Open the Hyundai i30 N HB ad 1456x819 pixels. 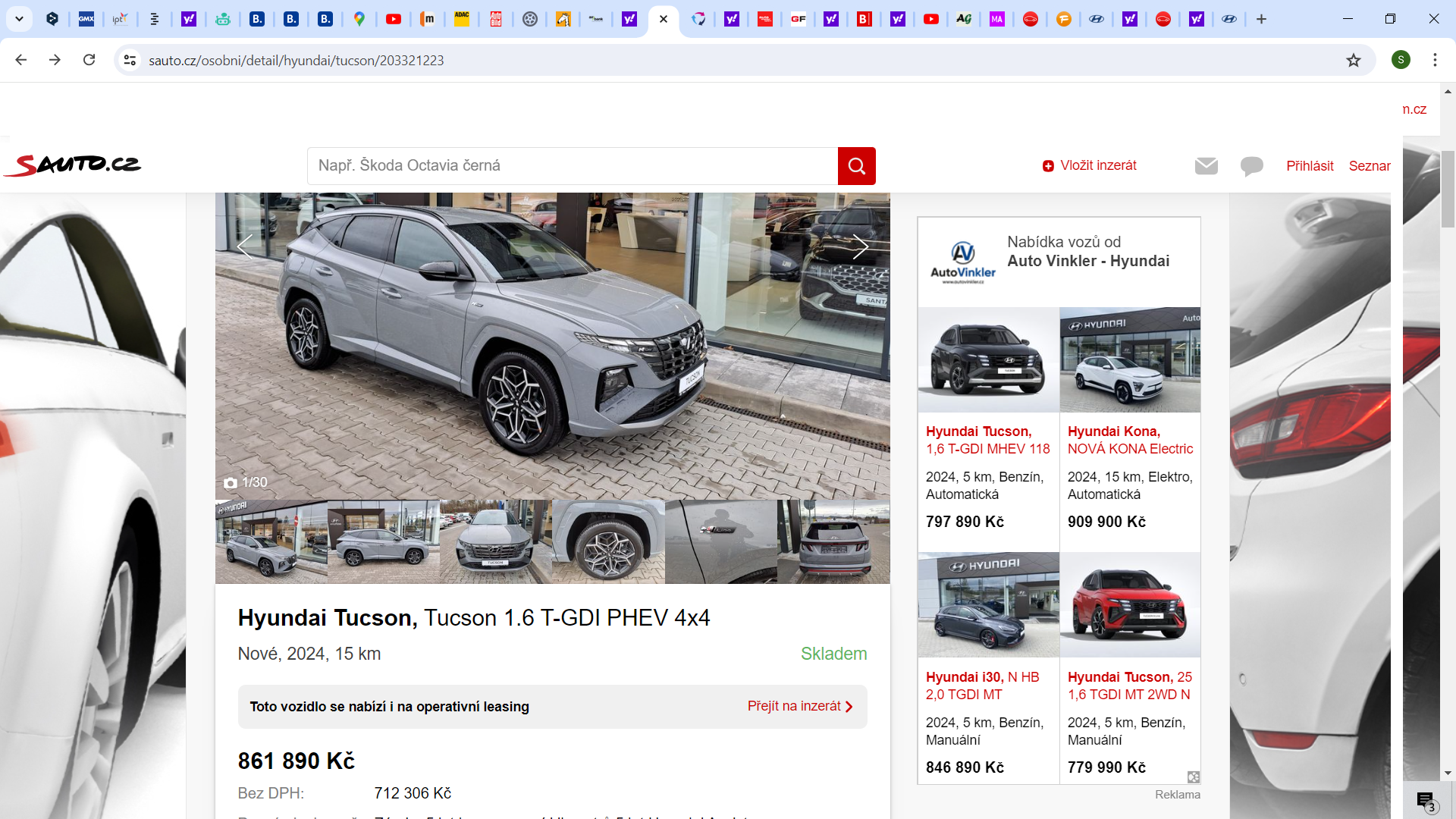pos(983,686)
